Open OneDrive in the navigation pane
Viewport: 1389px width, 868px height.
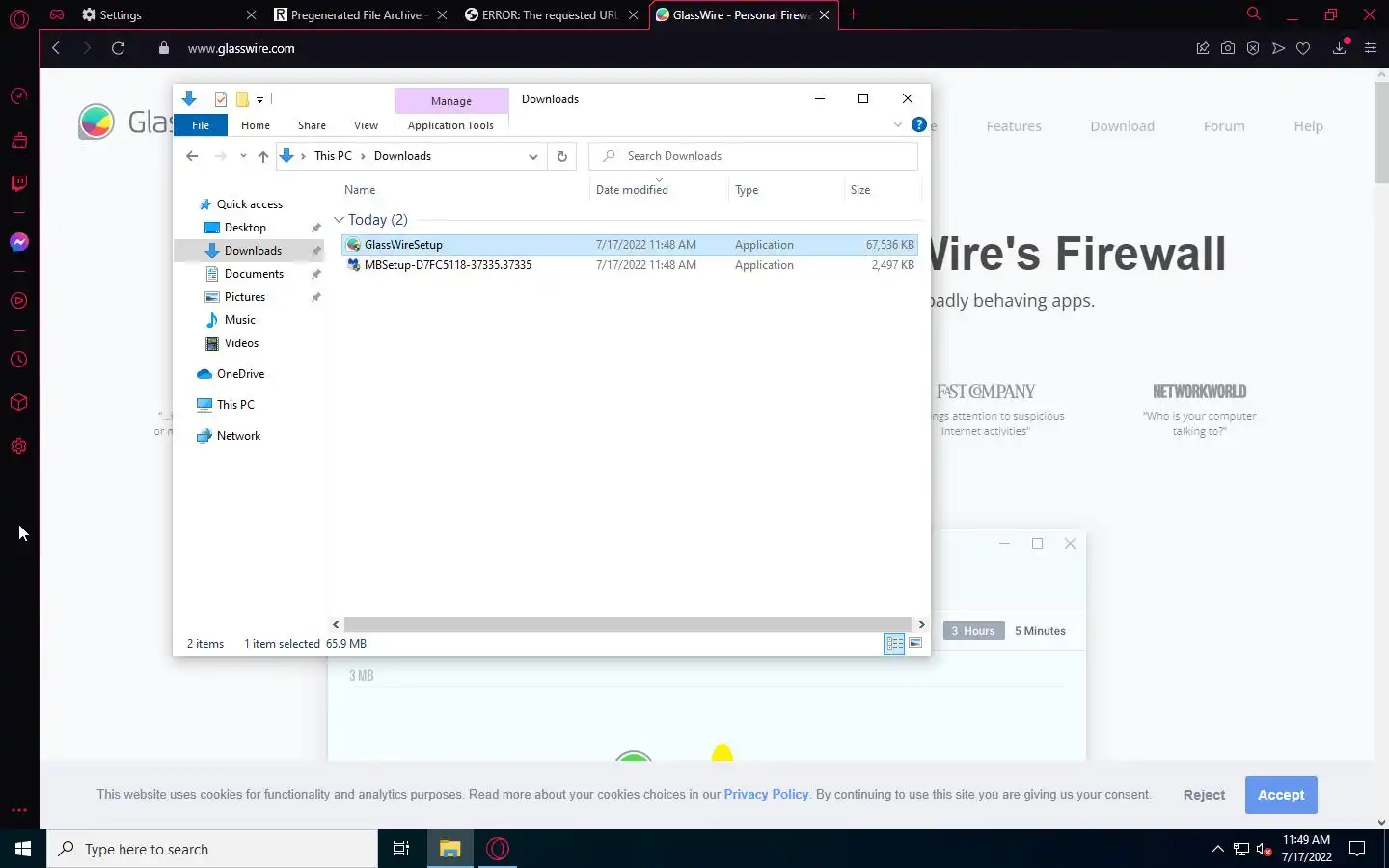pyautogui.click(x=240, y=374)
